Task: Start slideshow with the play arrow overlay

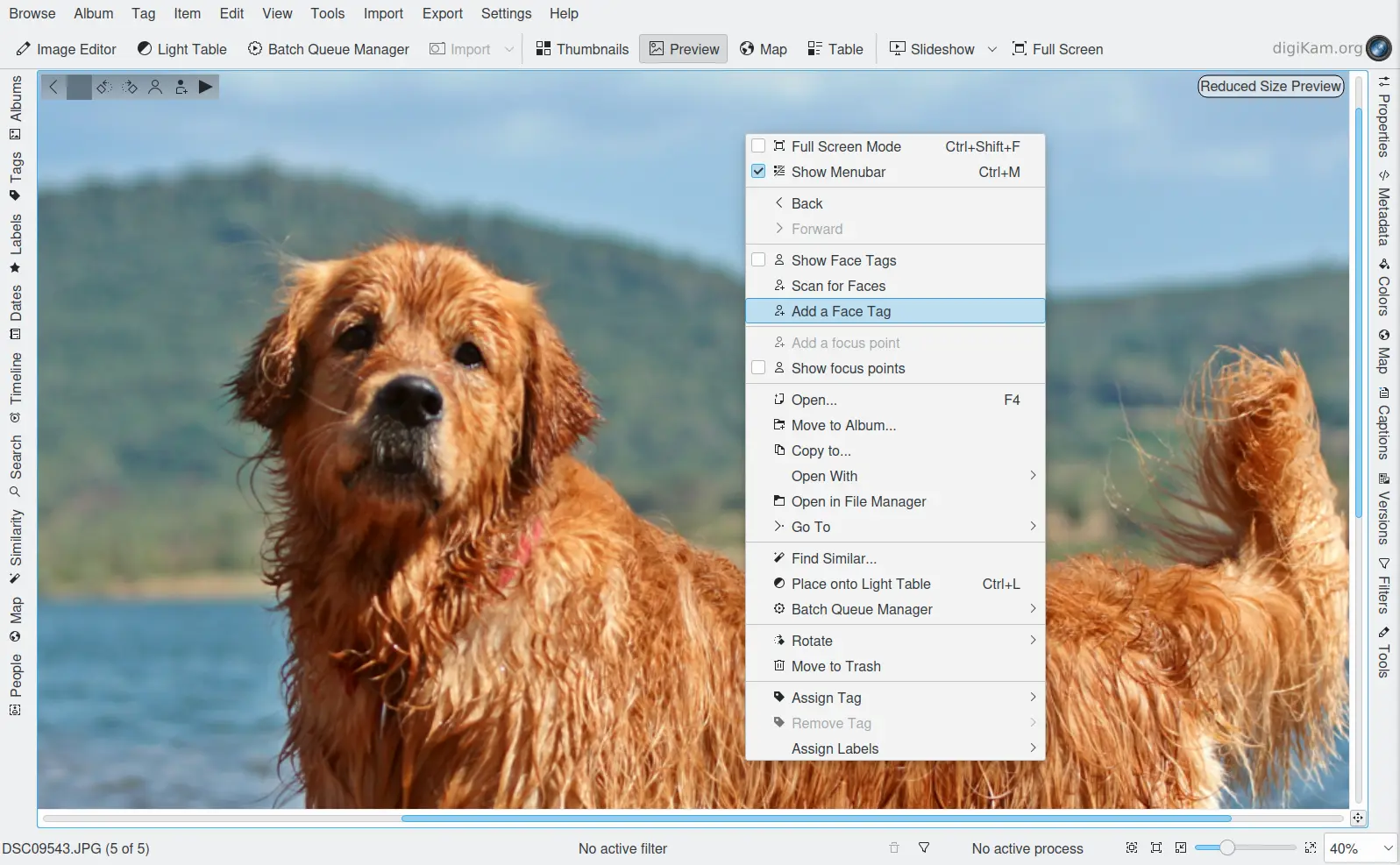Action: pos(205,87)
